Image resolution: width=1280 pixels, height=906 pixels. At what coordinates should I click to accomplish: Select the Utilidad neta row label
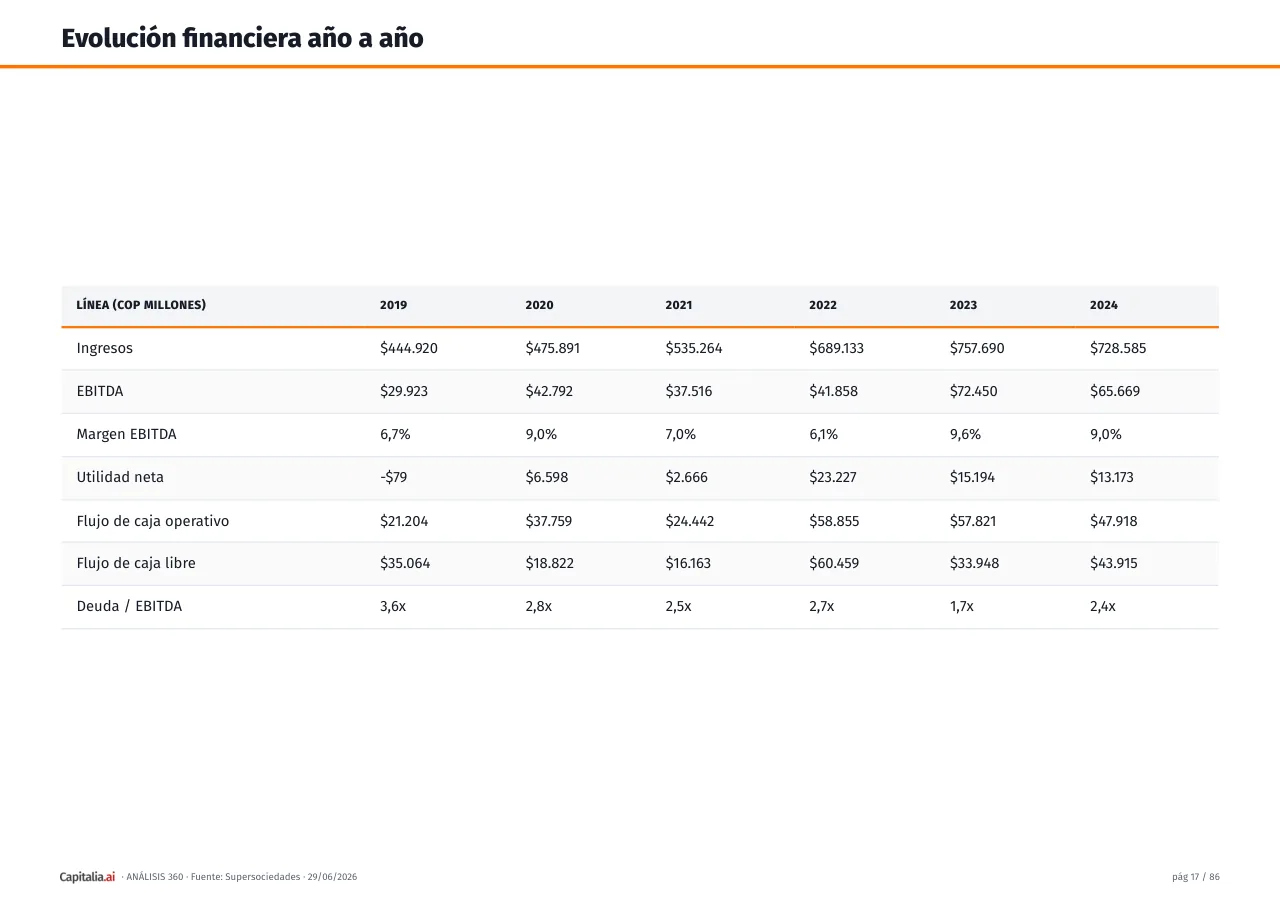[120, 478]
